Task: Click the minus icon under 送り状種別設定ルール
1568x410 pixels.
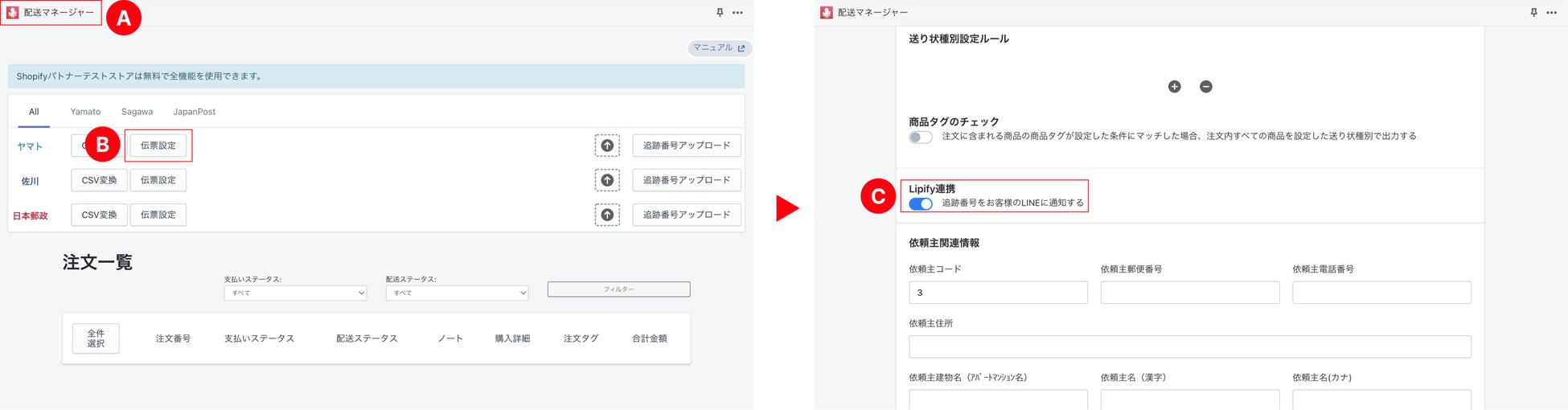Action: point(1205,87)
